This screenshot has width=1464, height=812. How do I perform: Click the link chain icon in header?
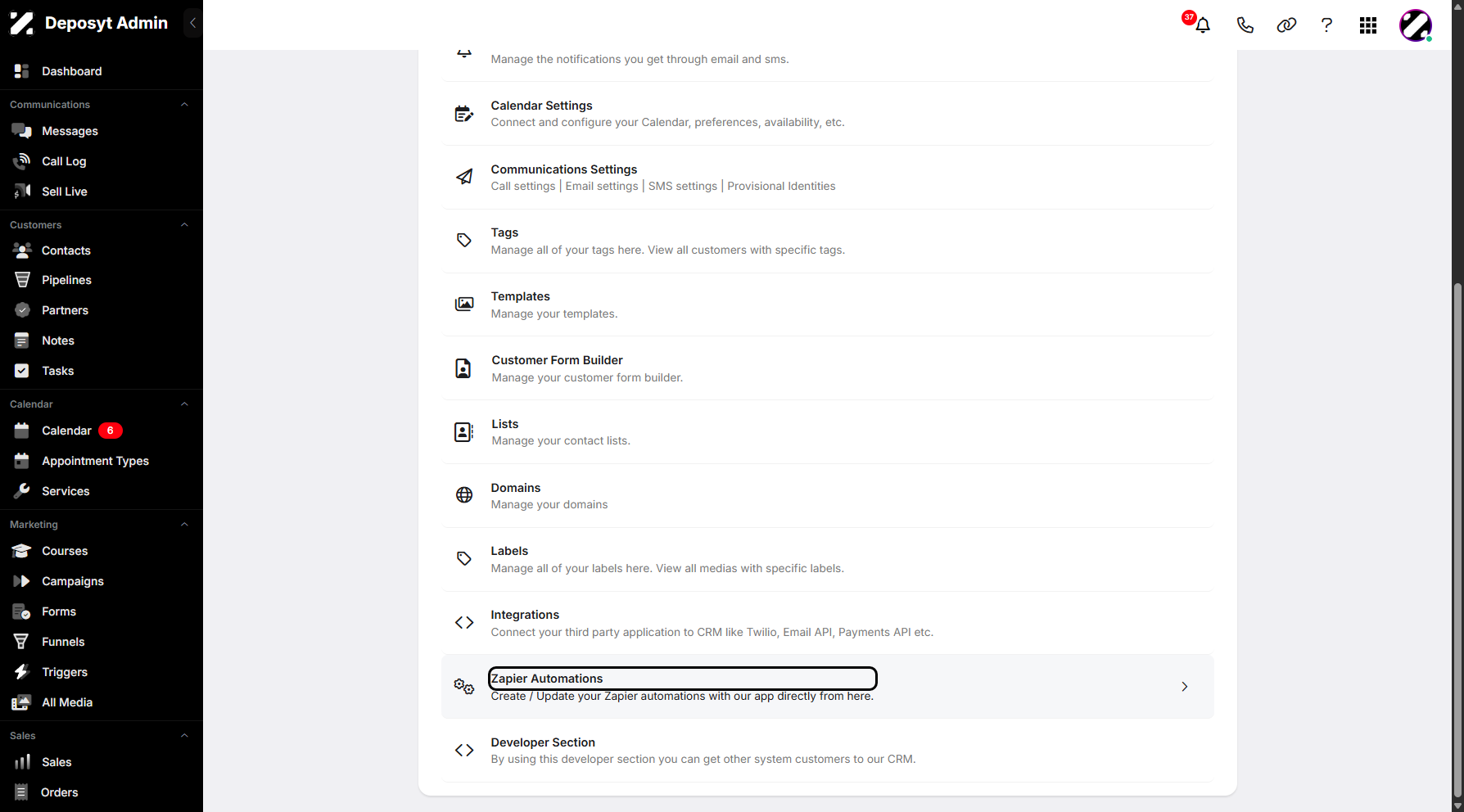point(1286,25)
